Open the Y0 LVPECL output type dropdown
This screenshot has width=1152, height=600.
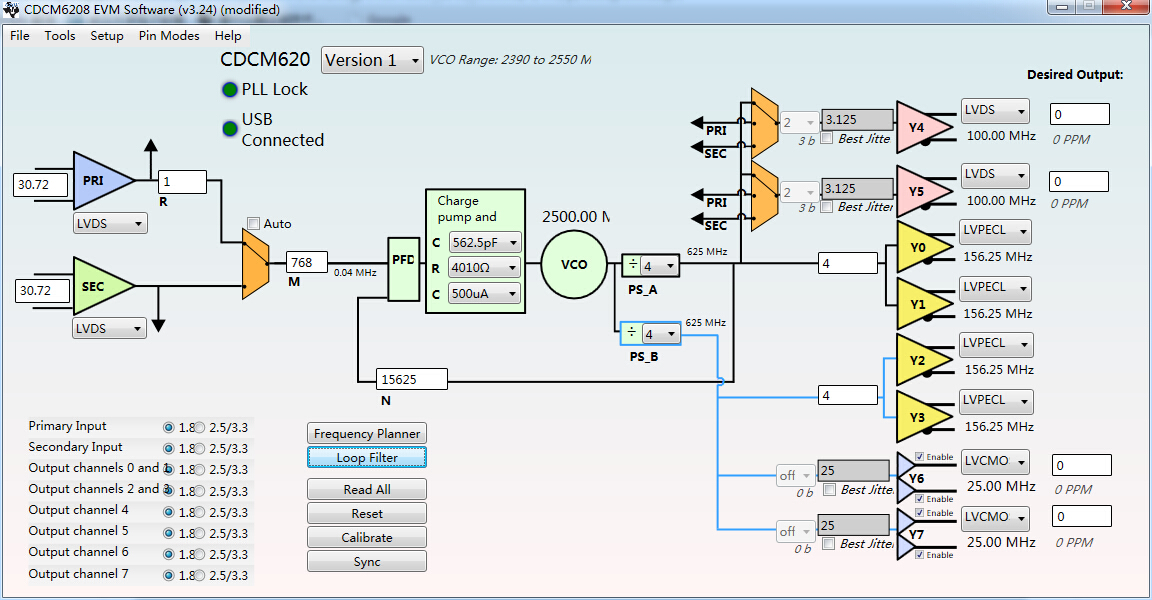[x=996, y=231]
